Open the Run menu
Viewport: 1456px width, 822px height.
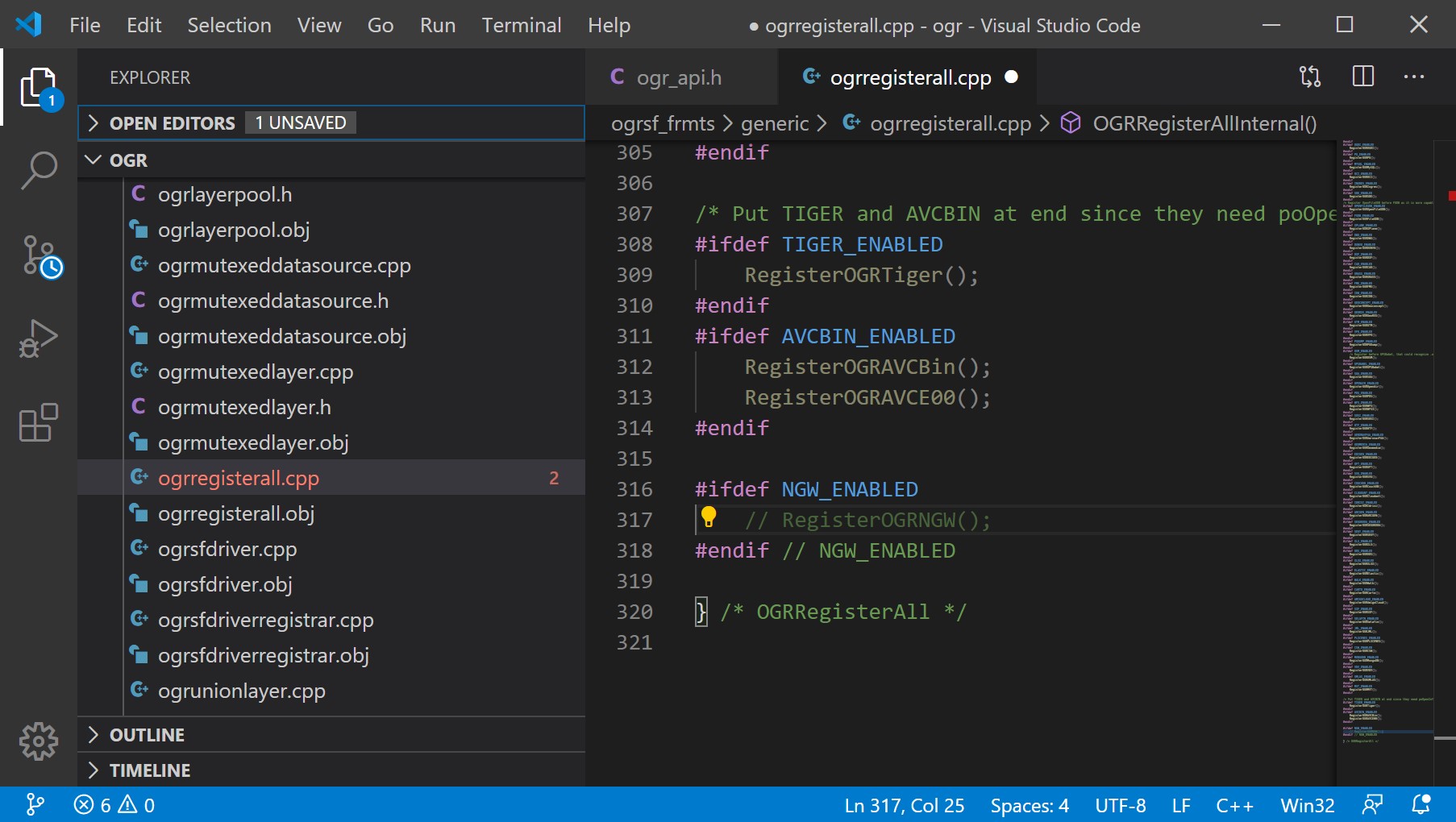click(x=438, y=25)
